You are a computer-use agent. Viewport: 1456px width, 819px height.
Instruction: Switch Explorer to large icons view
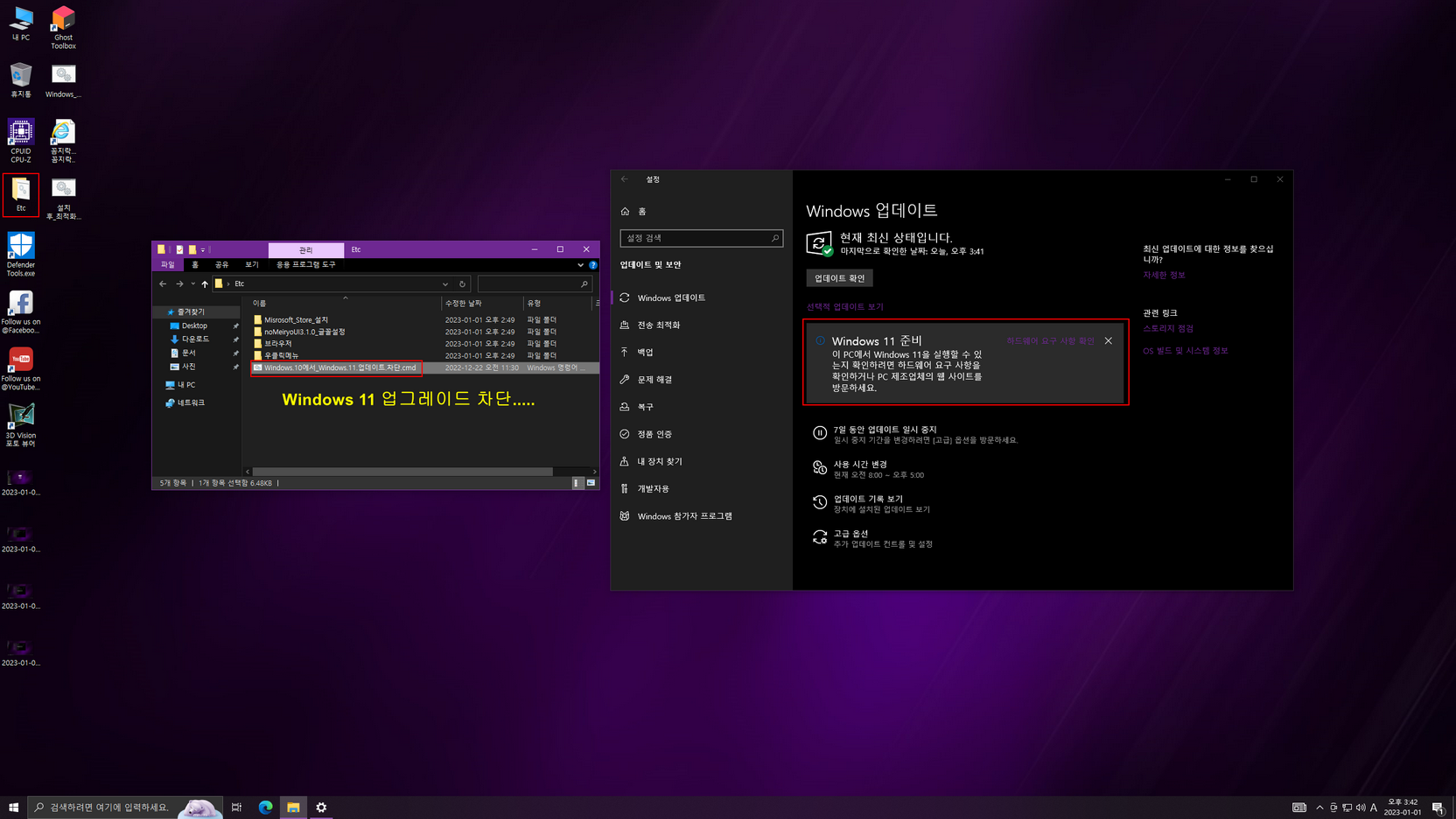(x=591, y=483)
